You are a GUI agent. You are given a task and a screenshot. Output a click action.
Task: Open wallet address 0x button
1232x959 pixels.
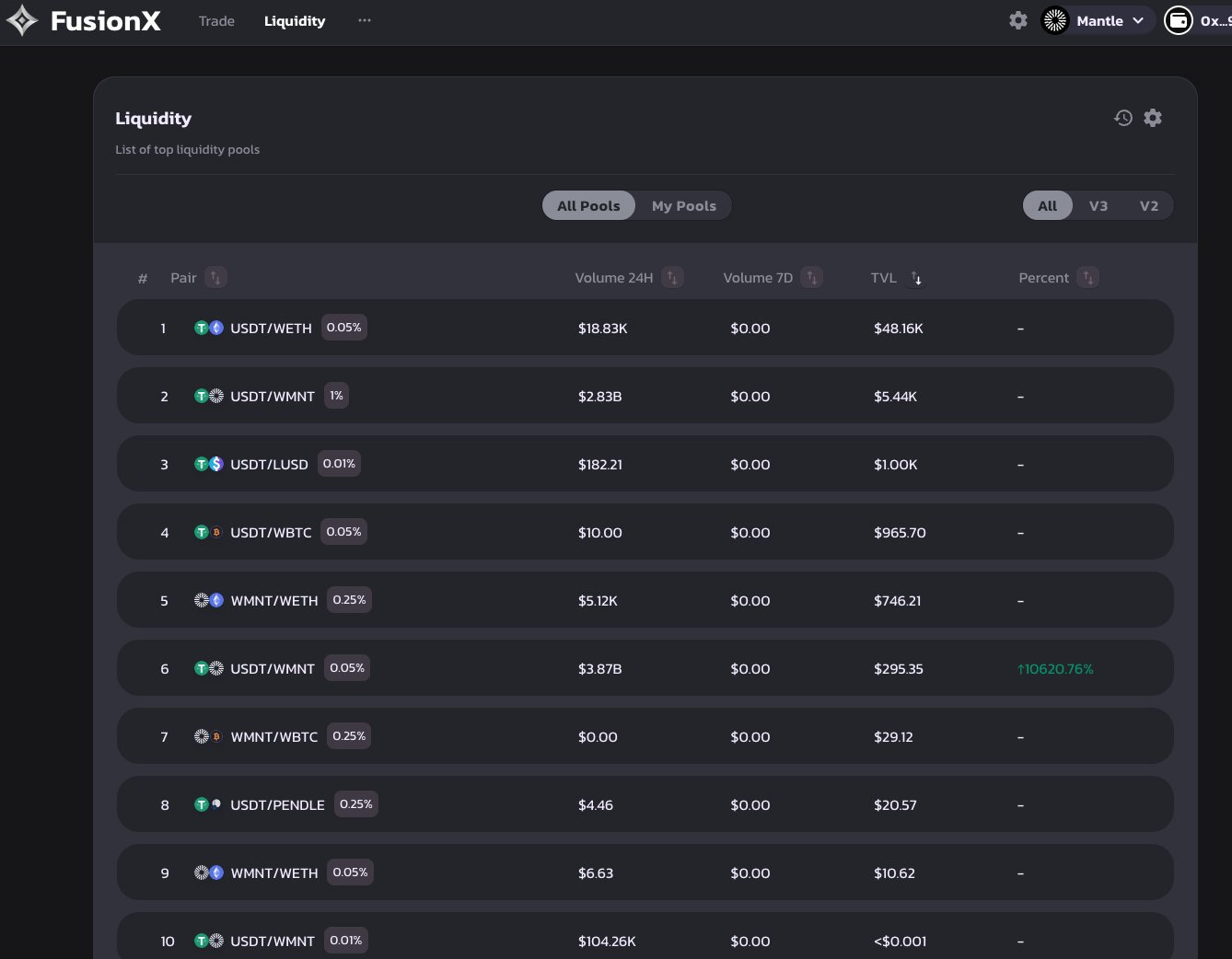pos(1198,20)
